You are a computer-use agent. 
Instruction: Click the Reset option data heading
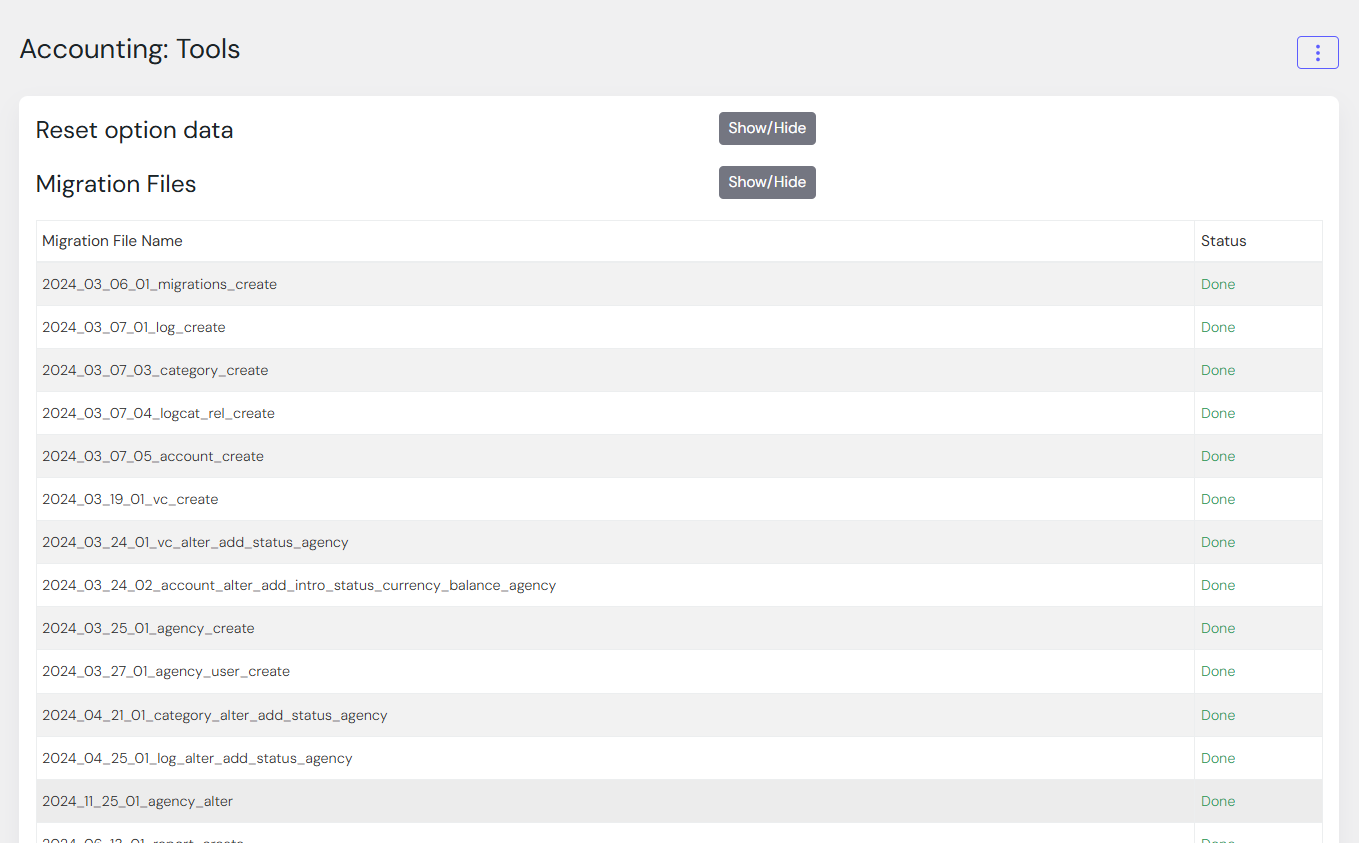pos(134,130)
